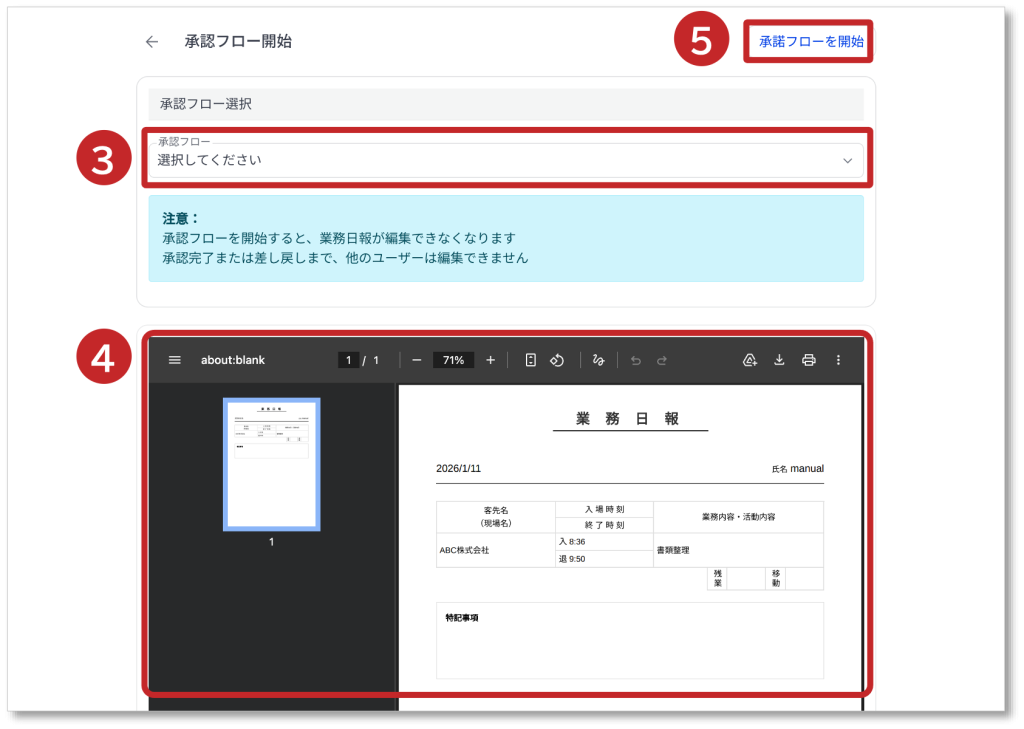Save the PDF to Google Drive
This screenshot has height=729, width=1024.
(749, 360)
